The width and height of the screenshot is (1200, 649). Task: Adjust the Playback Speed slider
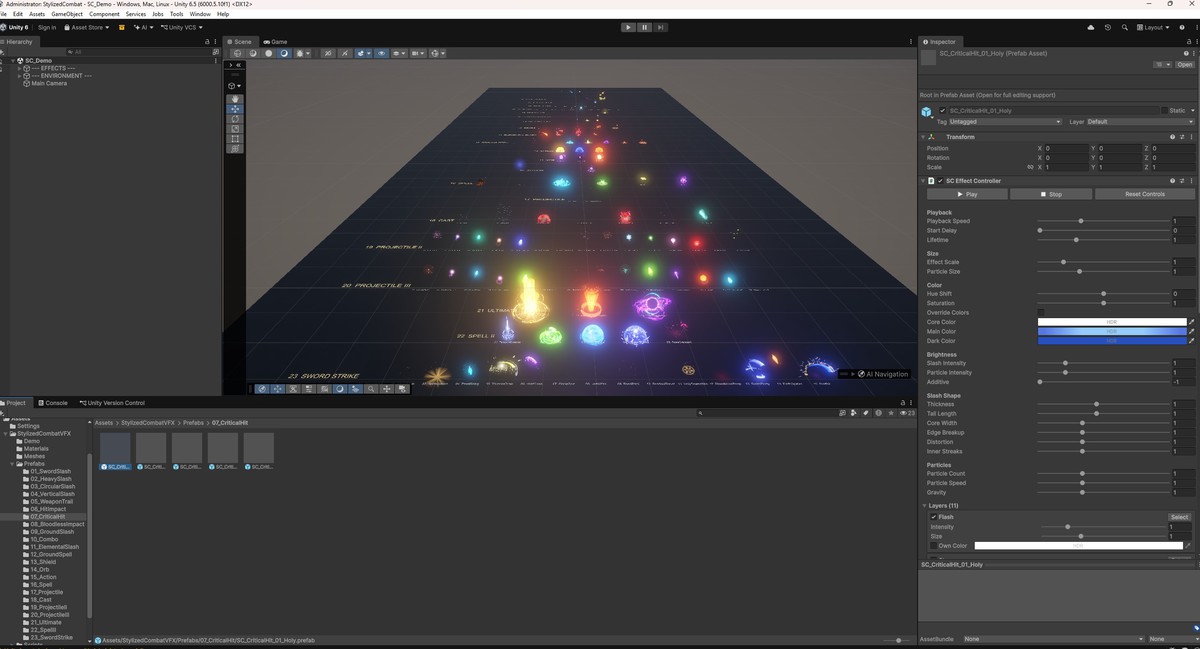(1103, 221)
